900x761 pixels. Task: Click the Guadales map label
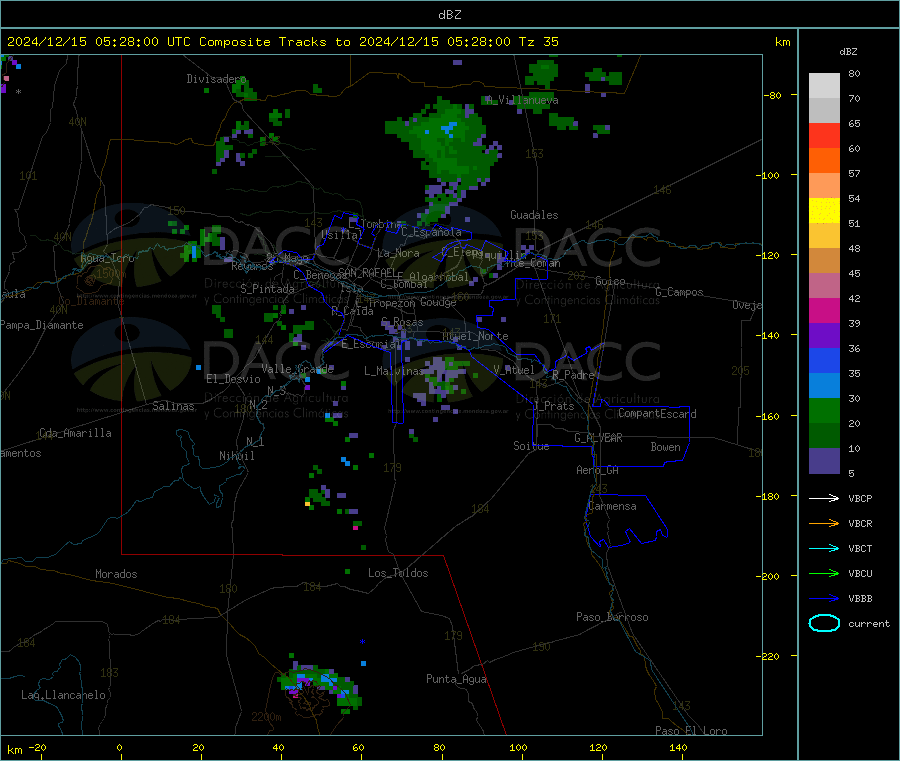(534, 215)
